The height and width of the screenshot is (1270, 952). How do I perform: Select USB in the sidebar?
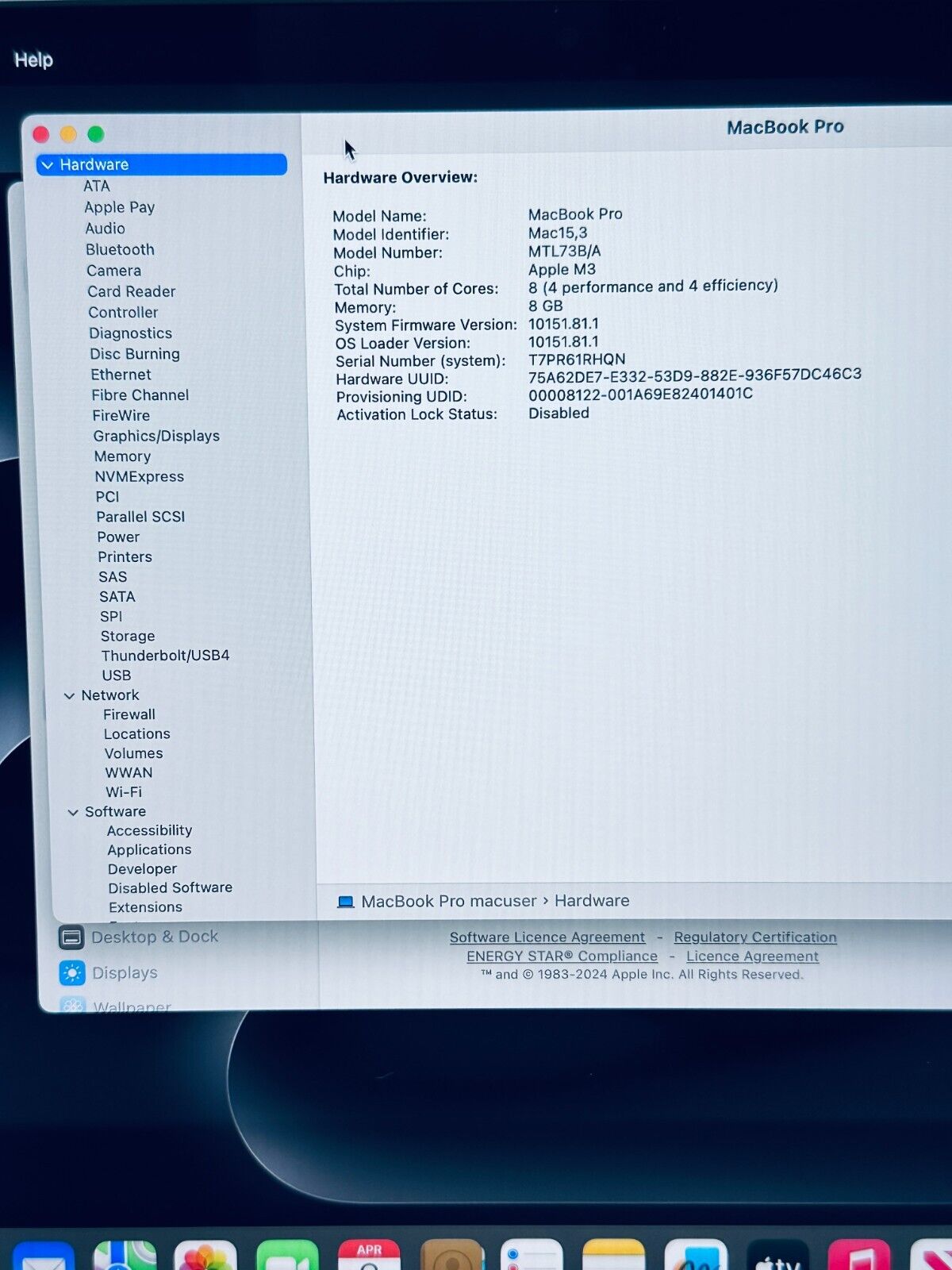117,675
